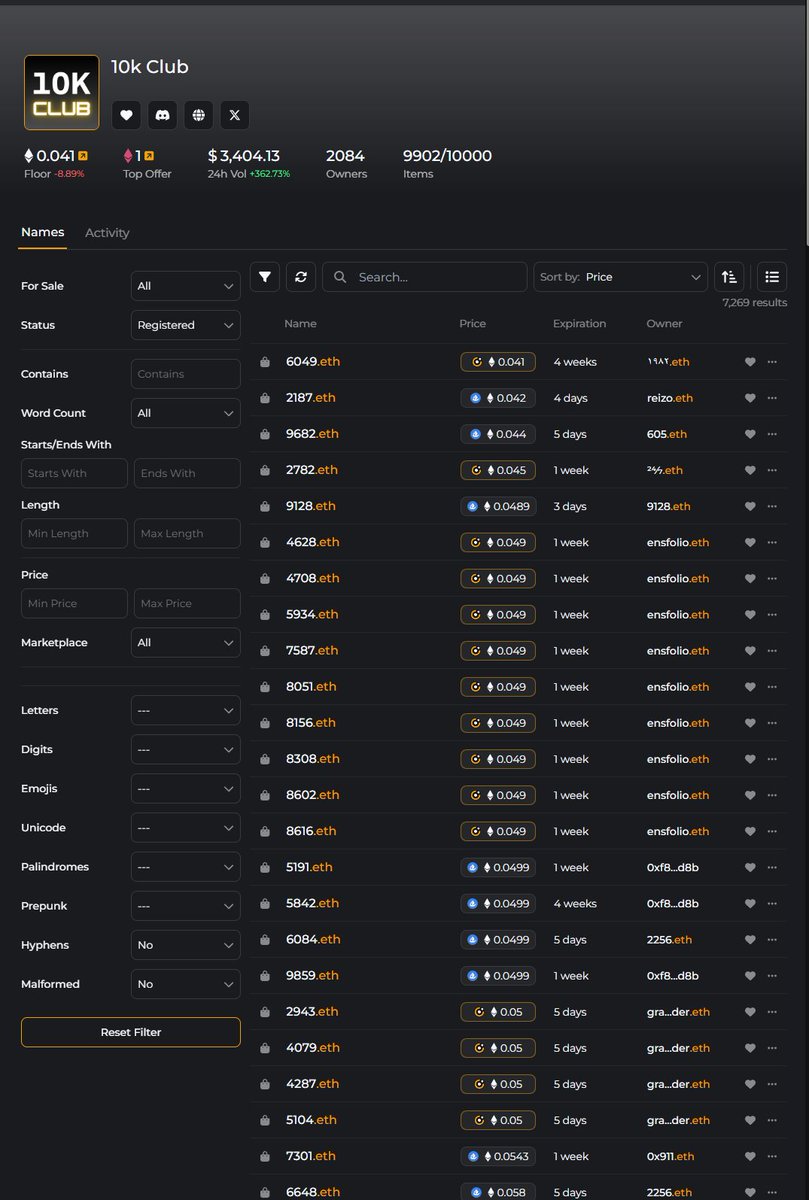The width and height of the screenshot is (809, 1200).
Task: Open the Palindromes filter dropdown
Action: (x=186, y=867)
